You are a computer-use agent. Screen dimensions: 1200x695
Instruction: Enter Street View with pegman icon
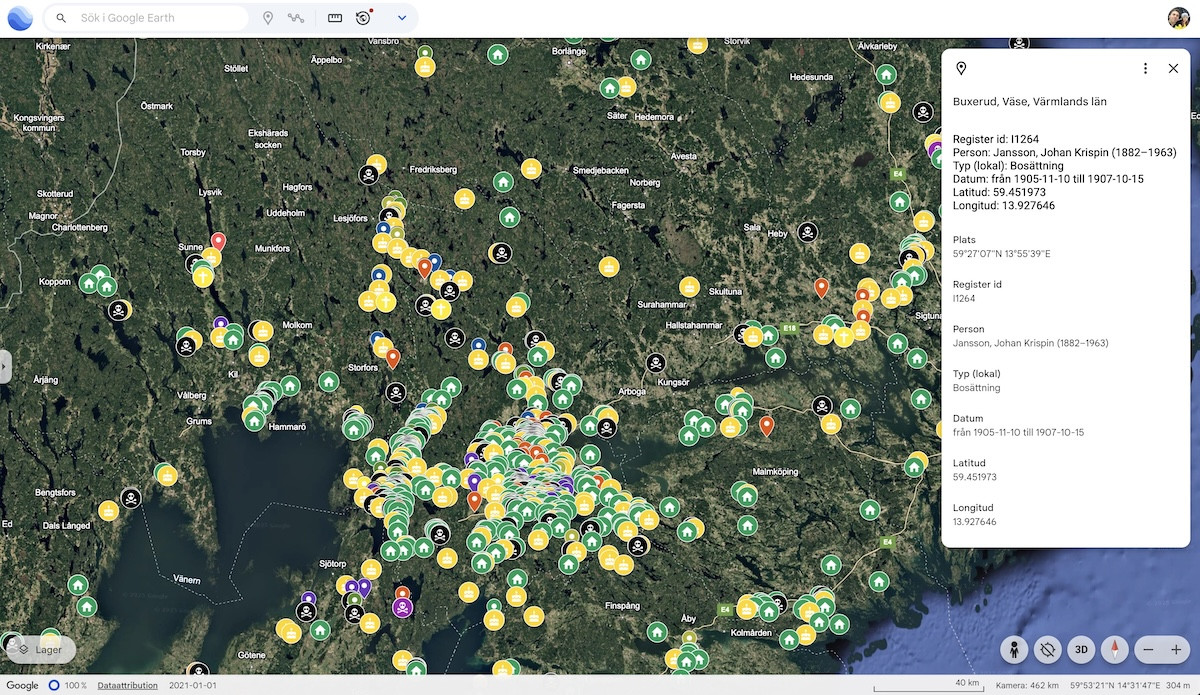[1014, 649]
